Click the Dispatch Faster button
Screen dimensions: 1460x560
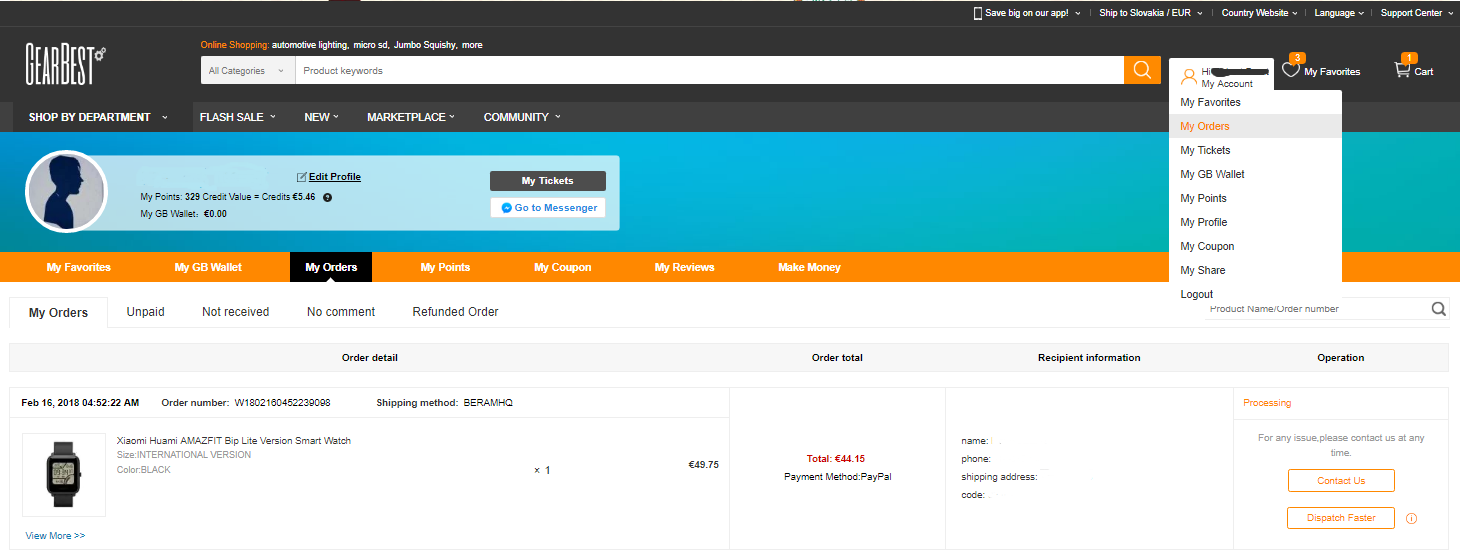coord(1341,518)
